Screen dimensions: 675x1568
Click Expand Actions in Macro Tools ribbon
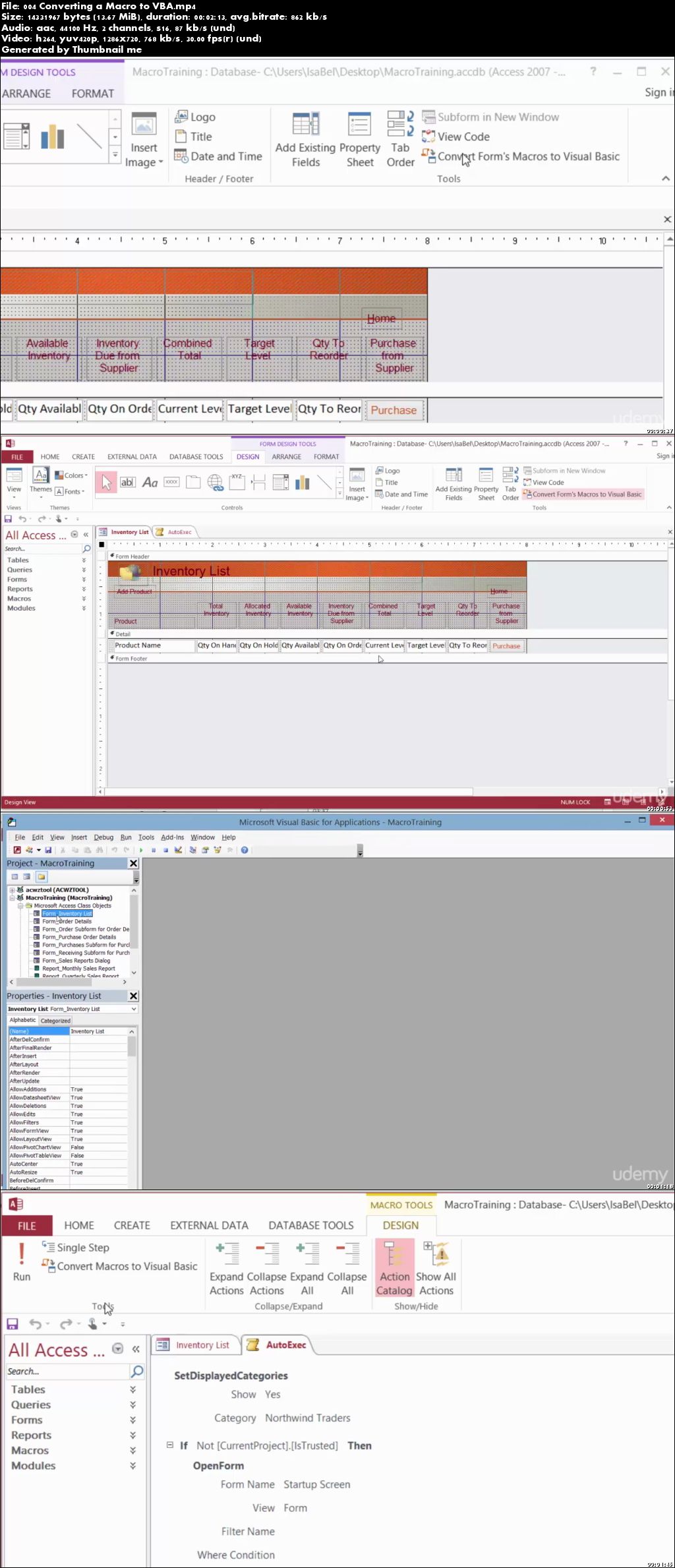[x=227, y=1268]
